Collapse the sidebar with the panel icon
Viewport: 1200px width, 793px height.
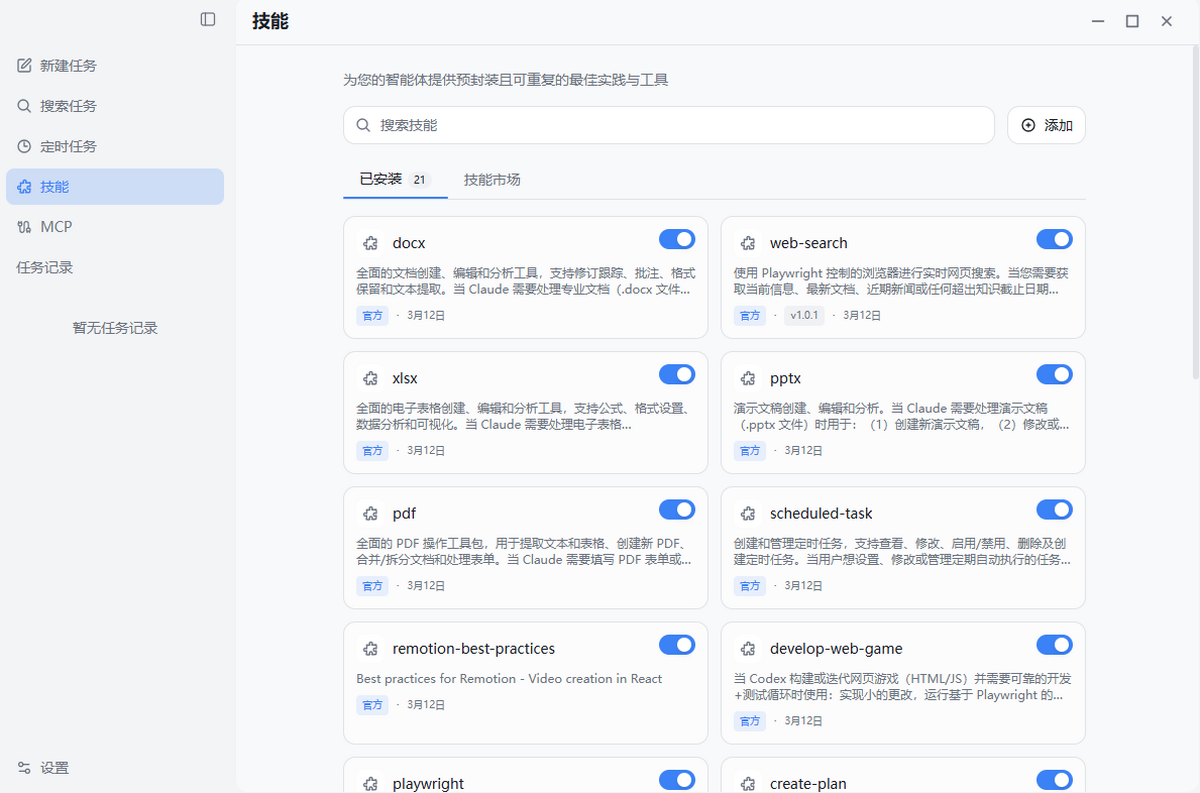(208, 19)
